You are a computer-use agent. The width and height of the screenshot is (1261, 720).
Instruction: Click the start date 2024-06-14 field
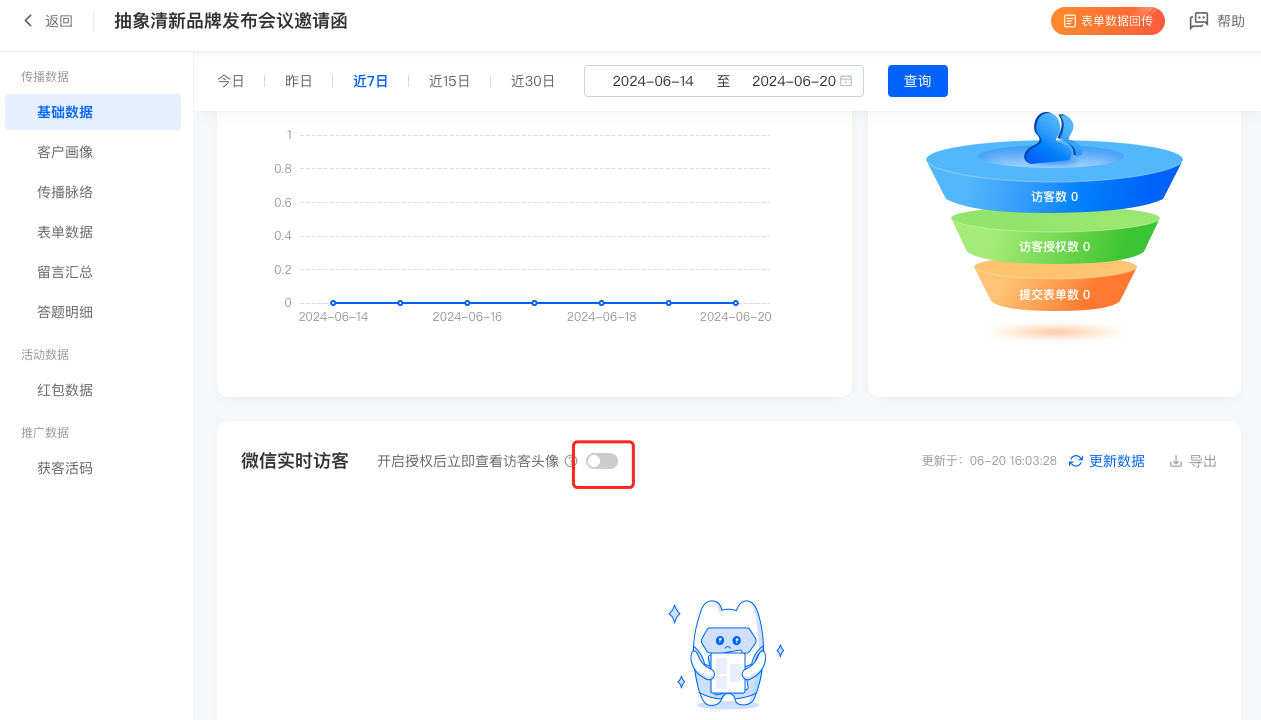[x=653, y=81]
